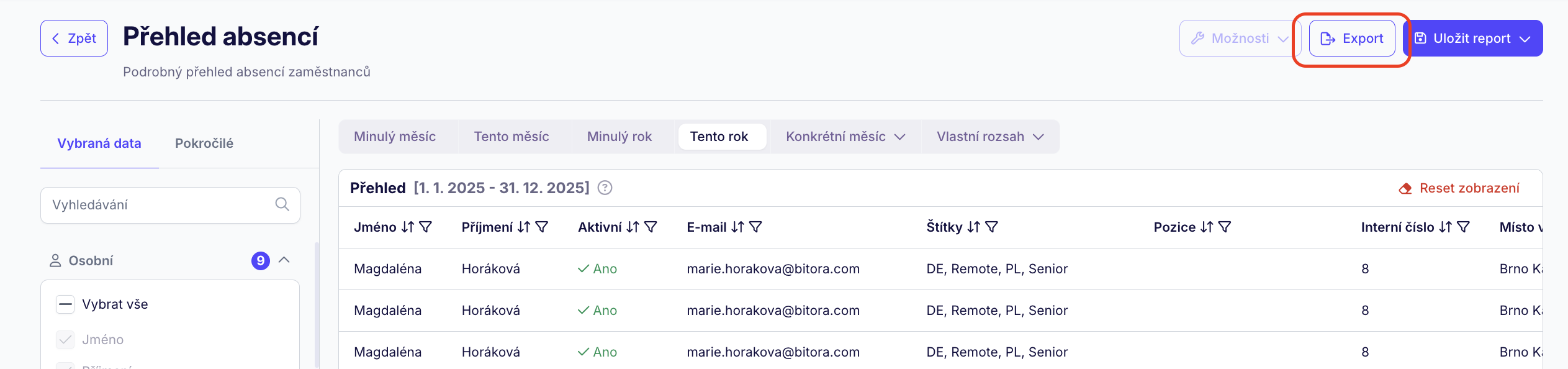This screenshot has width=1568, height=369.
Task: Sort by Pozice column
Action: tap(1207, 227)
